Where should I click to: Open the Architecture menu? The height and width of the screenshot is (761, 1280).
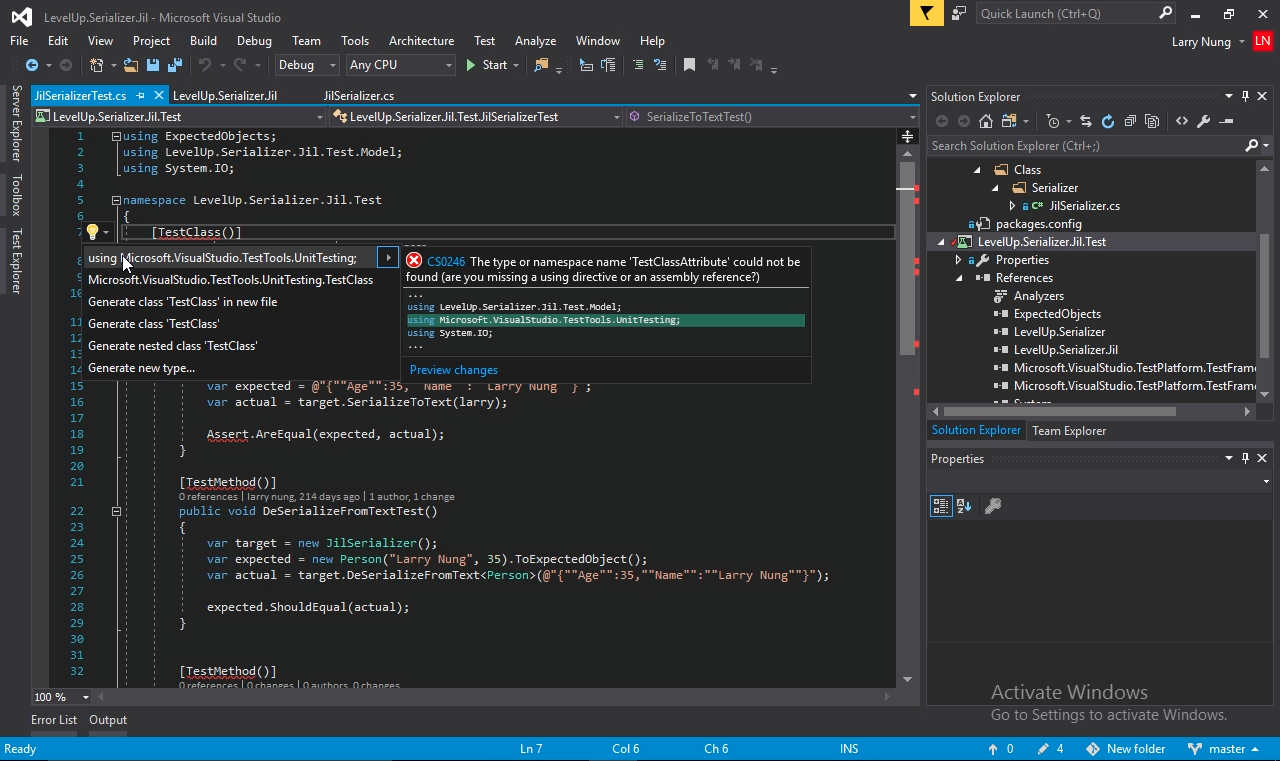coord(421,41)
